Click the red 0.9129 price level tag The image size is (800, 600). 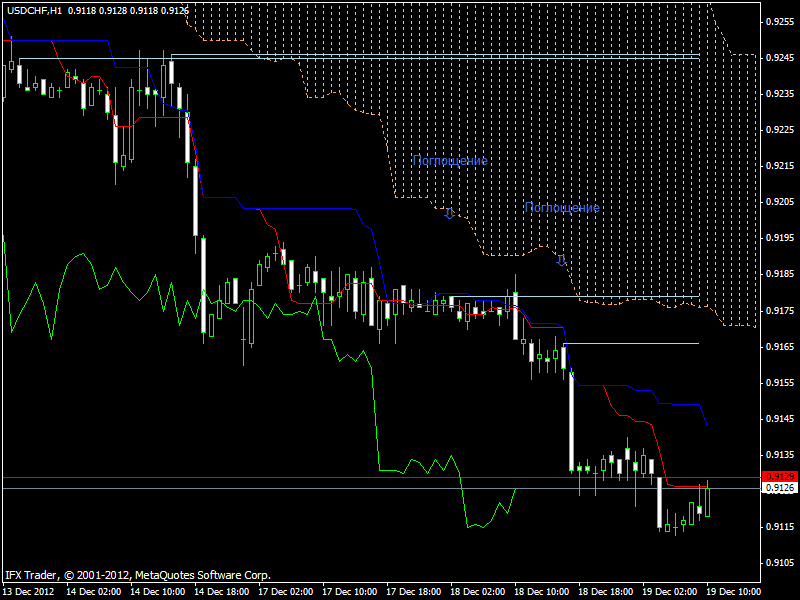point(779,476)
